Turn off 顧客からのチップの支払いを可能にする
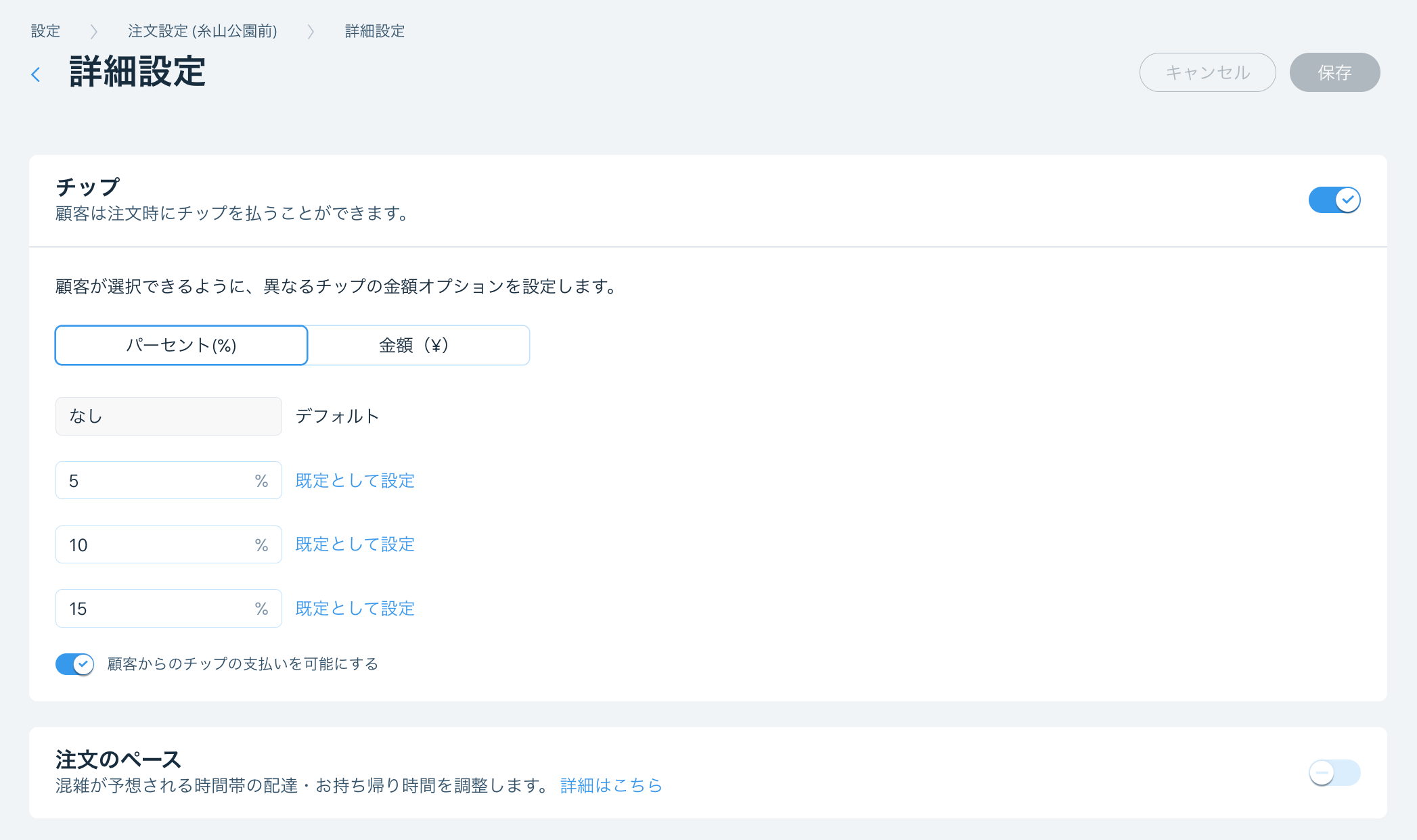 (74, 664)
